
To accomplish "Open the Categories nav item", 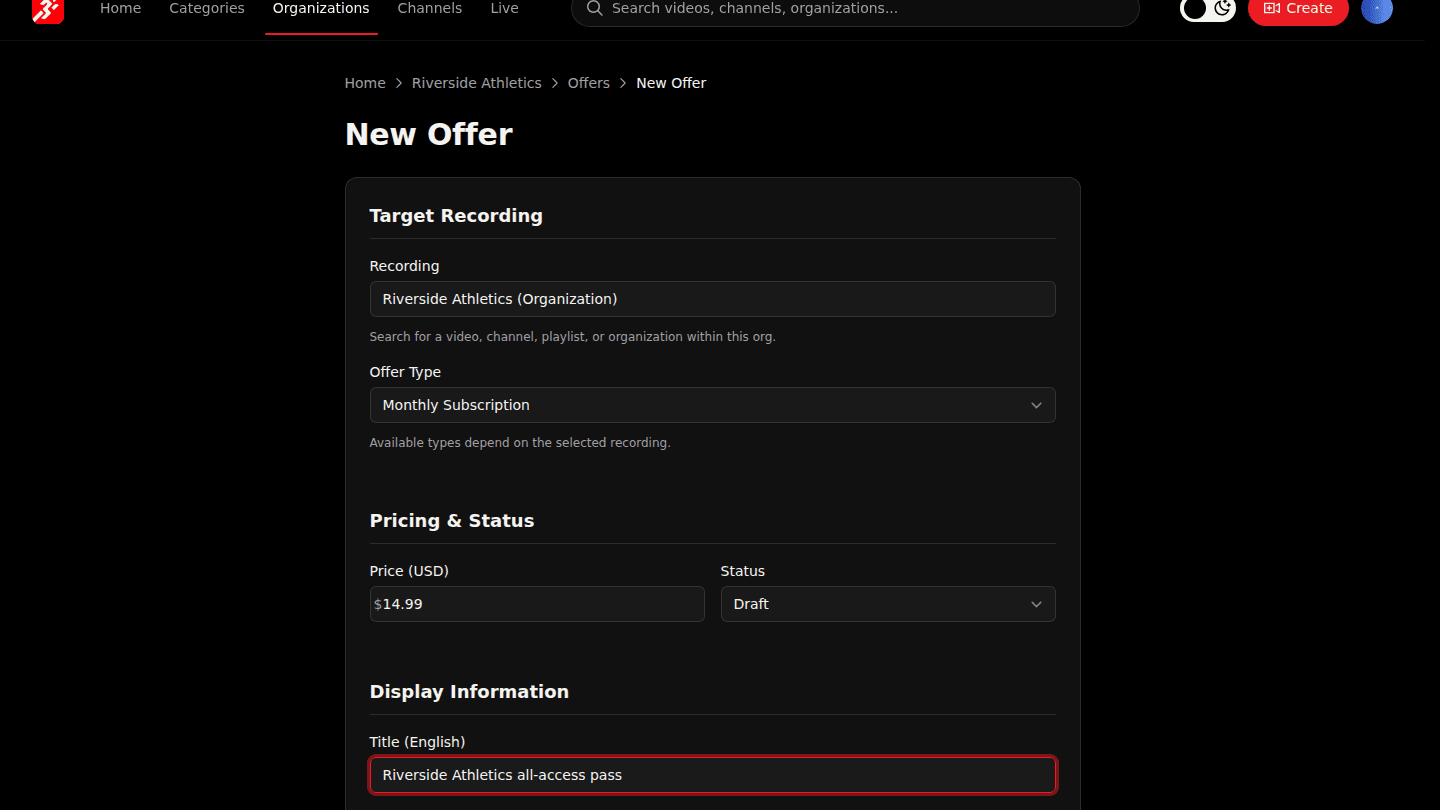I will point(207,8).
